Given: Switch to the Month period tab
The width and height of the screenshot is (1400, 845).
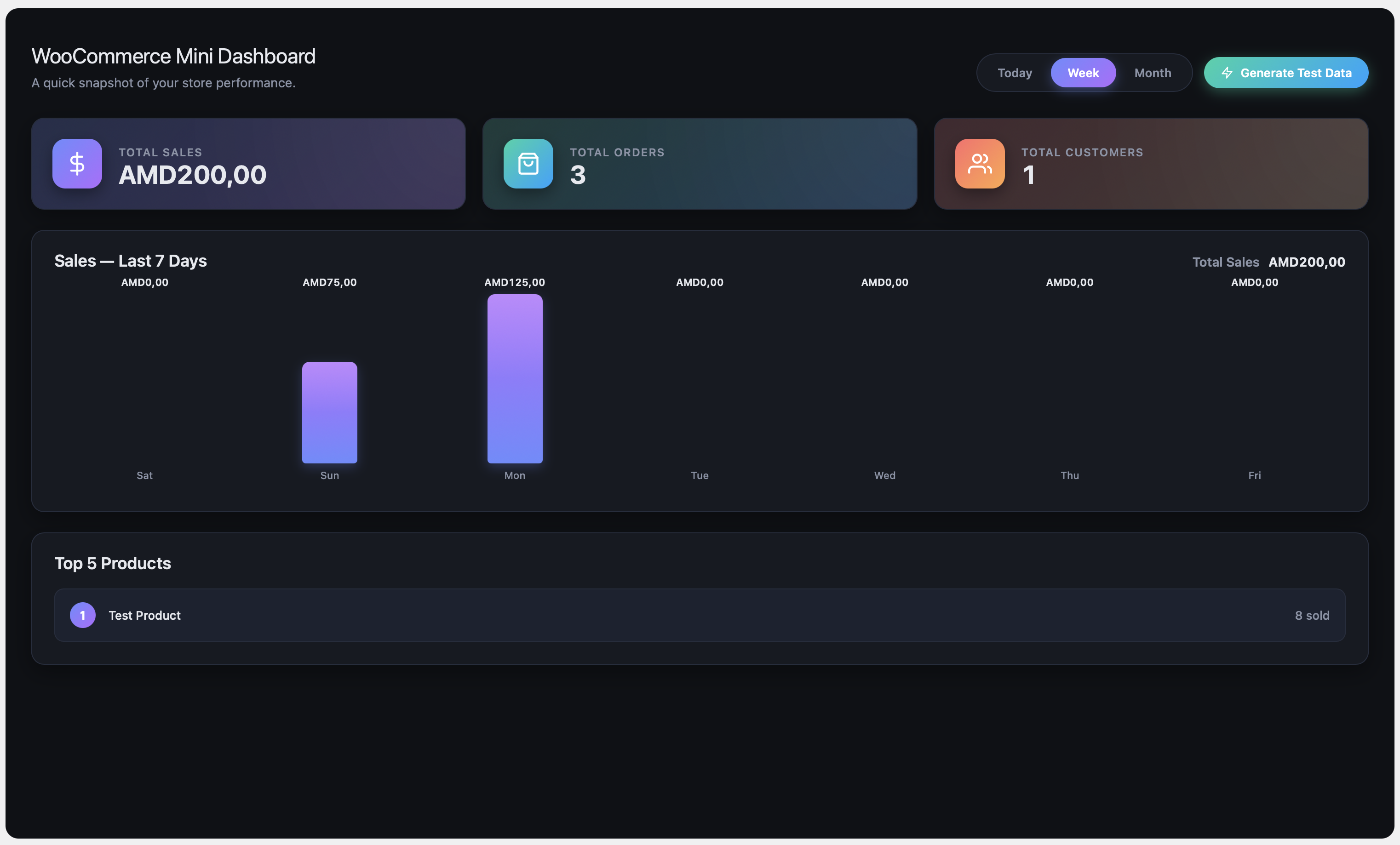Looking at the screenshot, I should click(1153, 73).
